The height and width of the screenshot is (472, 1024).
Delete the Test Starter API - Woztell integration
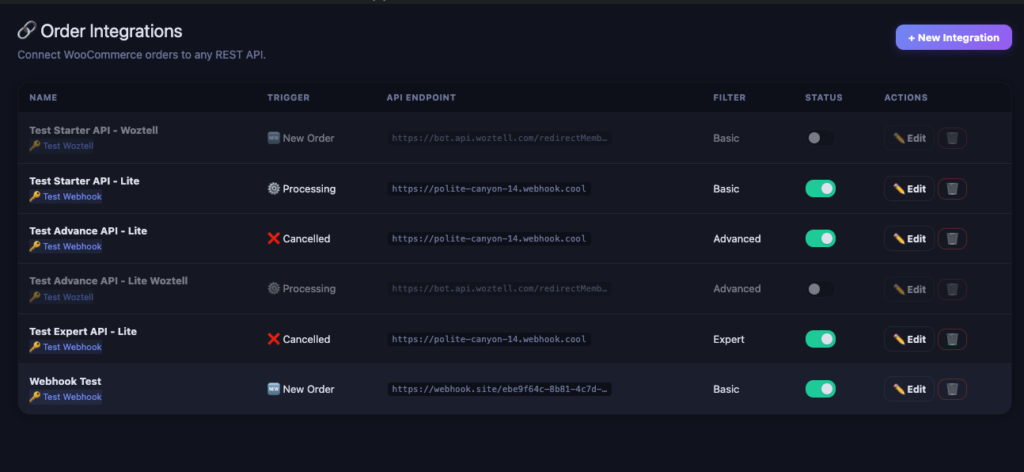(952, 138)
